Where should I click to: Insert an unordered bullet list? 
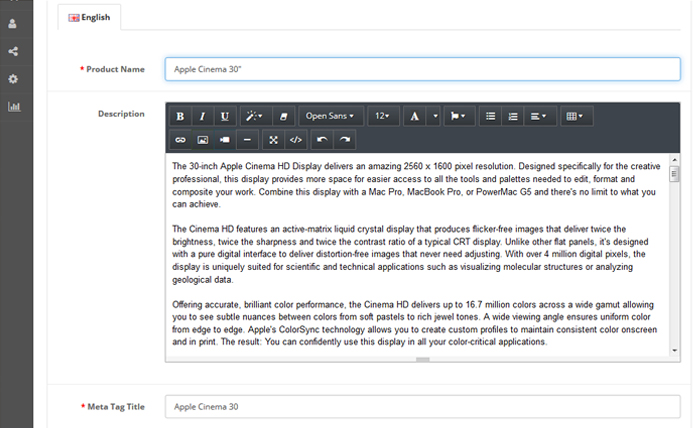[491, 116]
